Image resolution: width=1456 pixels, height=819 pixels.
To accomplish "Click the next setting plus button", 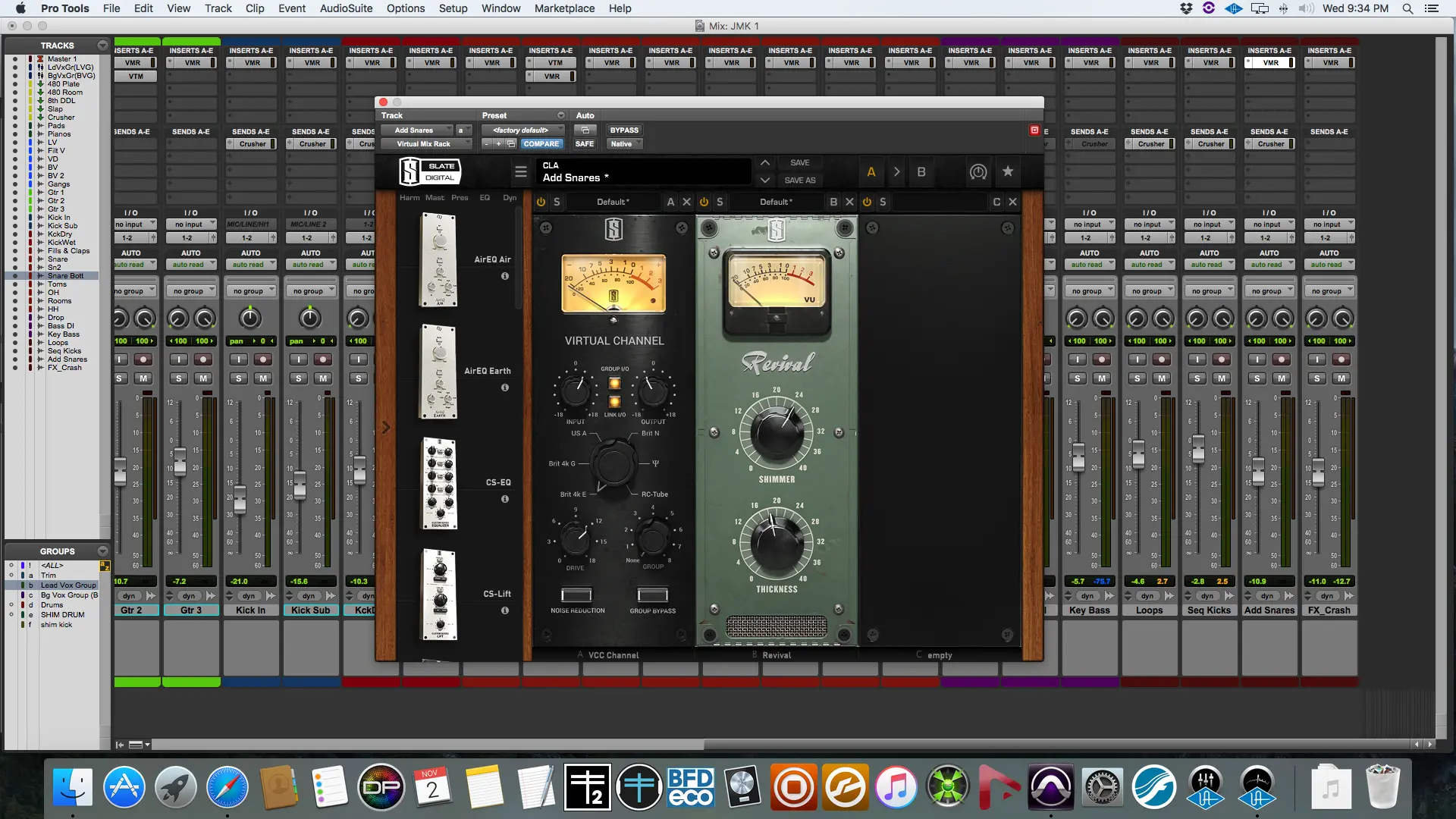I will coord(498,144).
